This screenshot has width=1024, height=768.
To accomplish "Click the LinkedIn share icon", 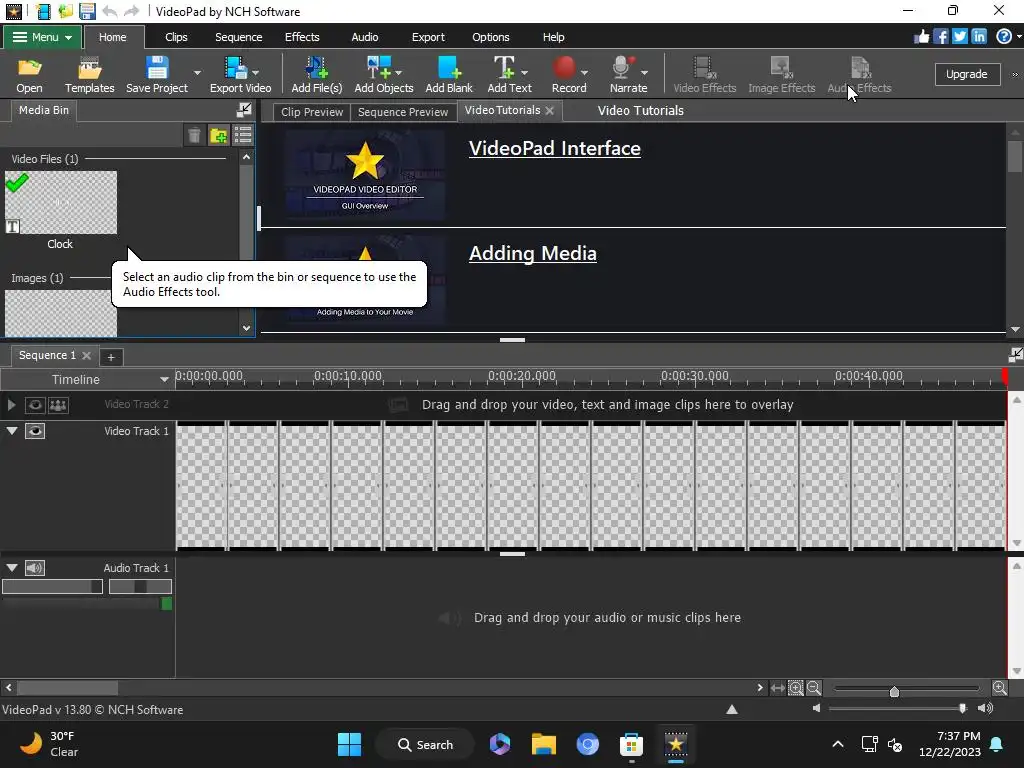I will (978, 37).
